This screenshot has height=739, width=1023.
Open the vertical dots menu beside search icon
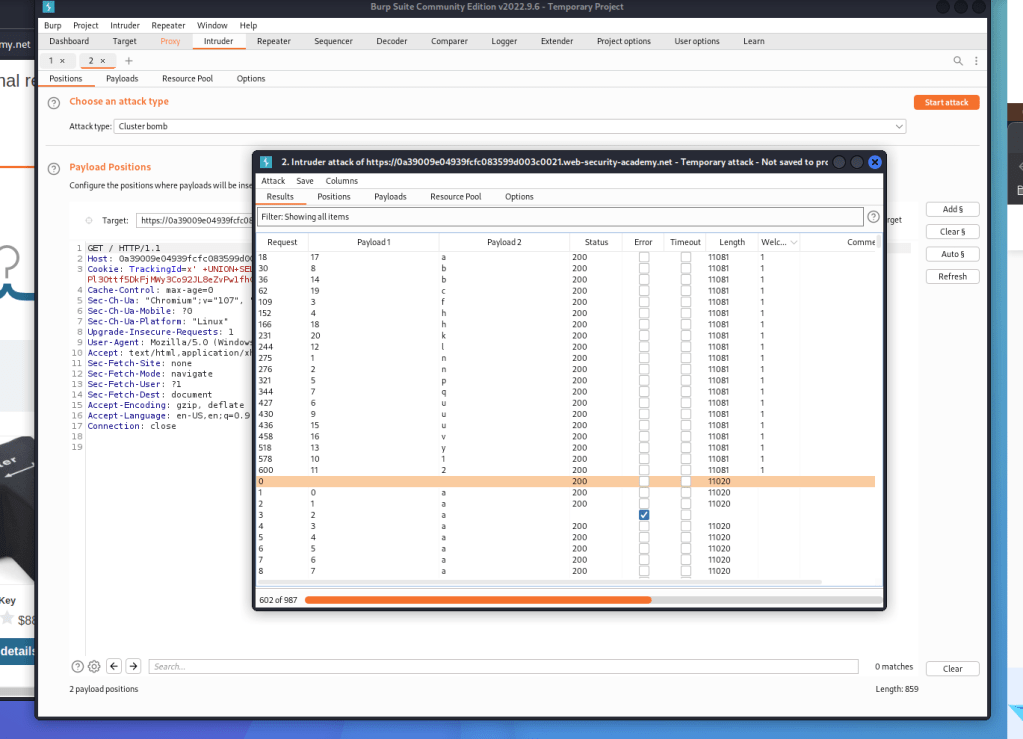click(976, 61)
